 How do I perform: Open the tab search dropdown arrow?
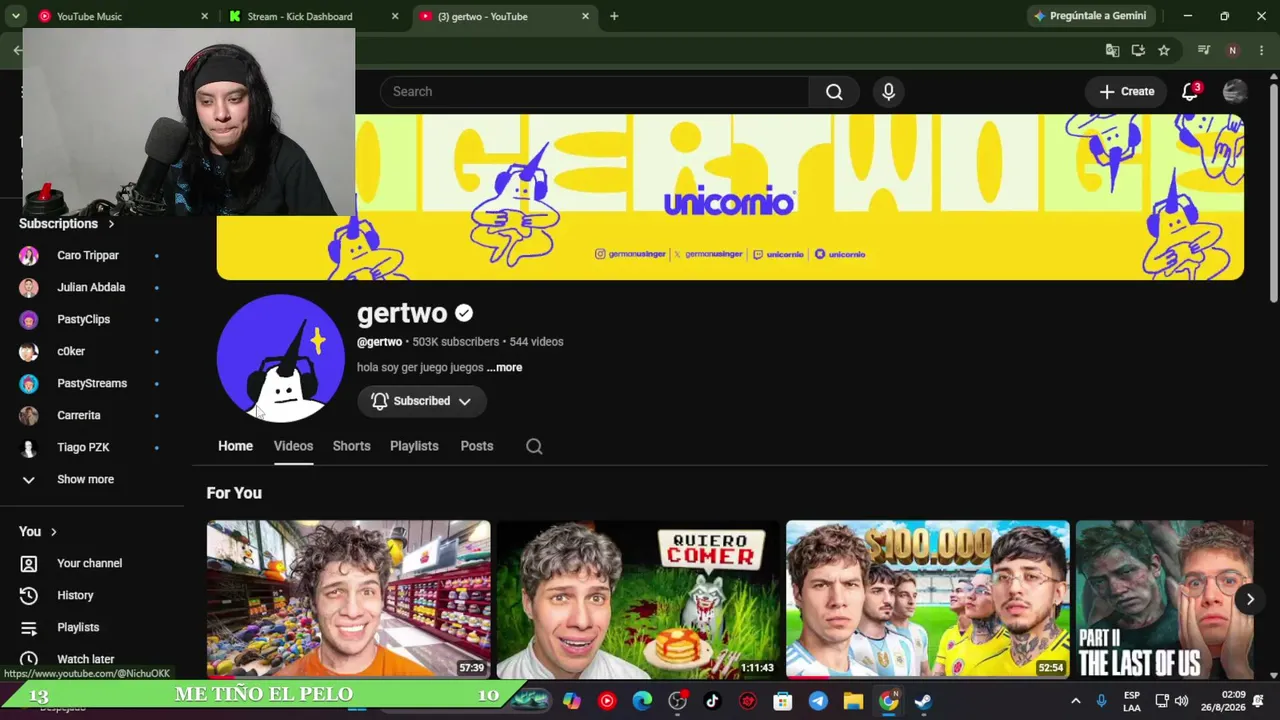click(x=15, y=16)
